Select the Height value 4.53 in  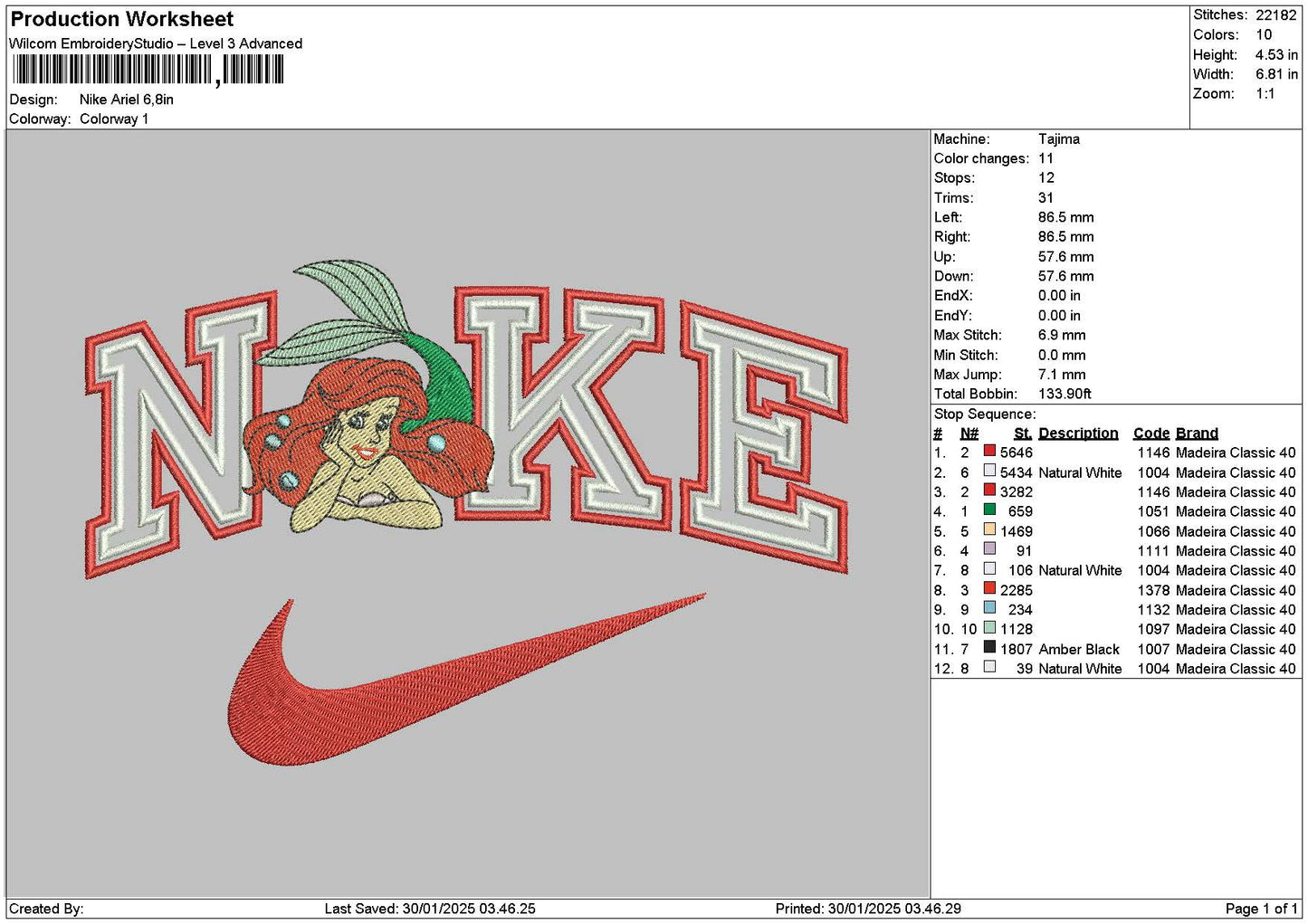(1276, 55)
